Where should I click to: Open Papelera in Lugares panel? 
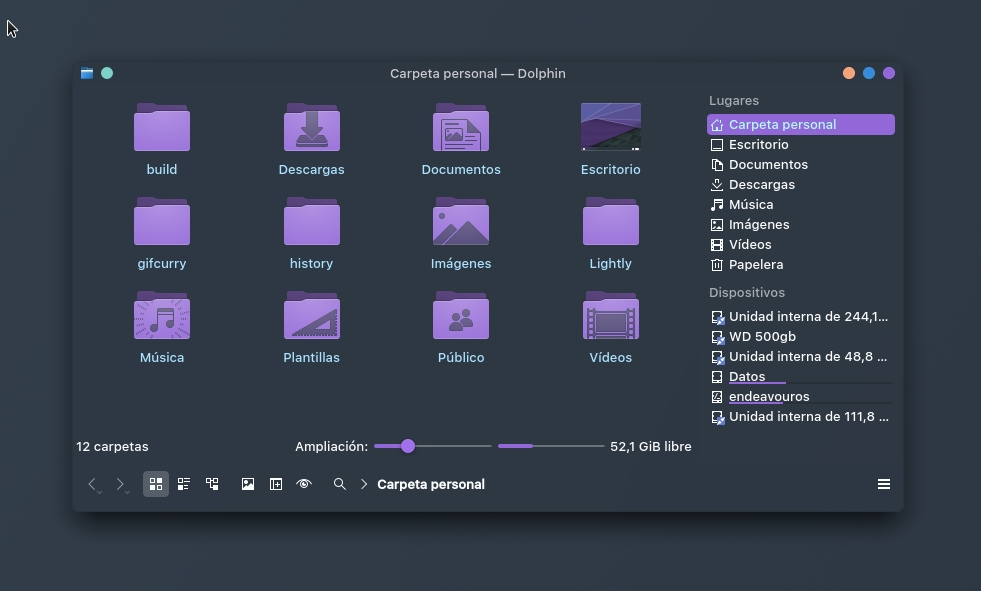click(801, 265)
